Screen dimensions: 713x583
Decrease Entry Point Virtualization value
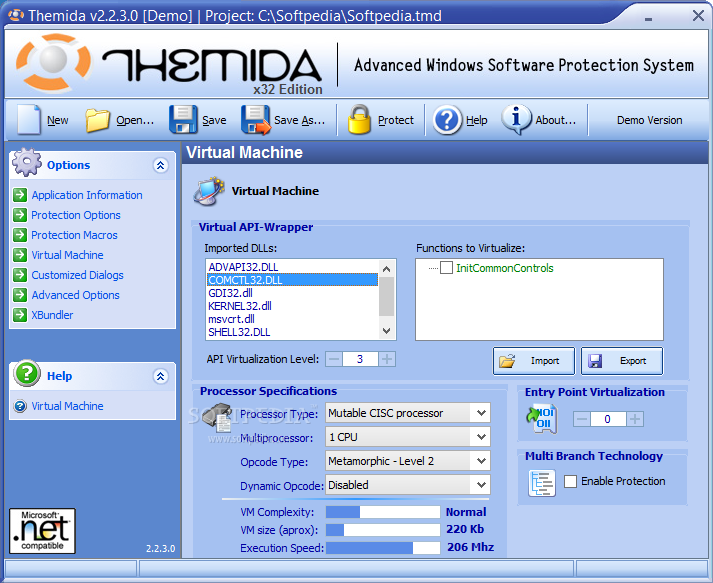582,419
